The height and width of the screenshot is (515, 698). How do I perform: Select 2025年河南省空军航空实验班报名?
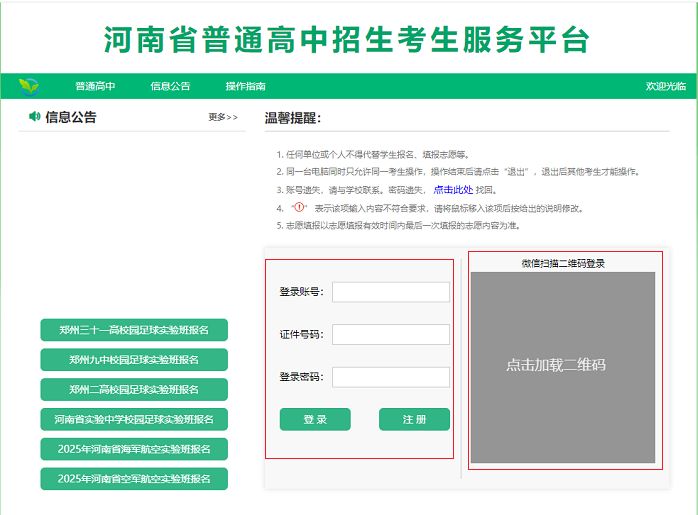(134, 479)
